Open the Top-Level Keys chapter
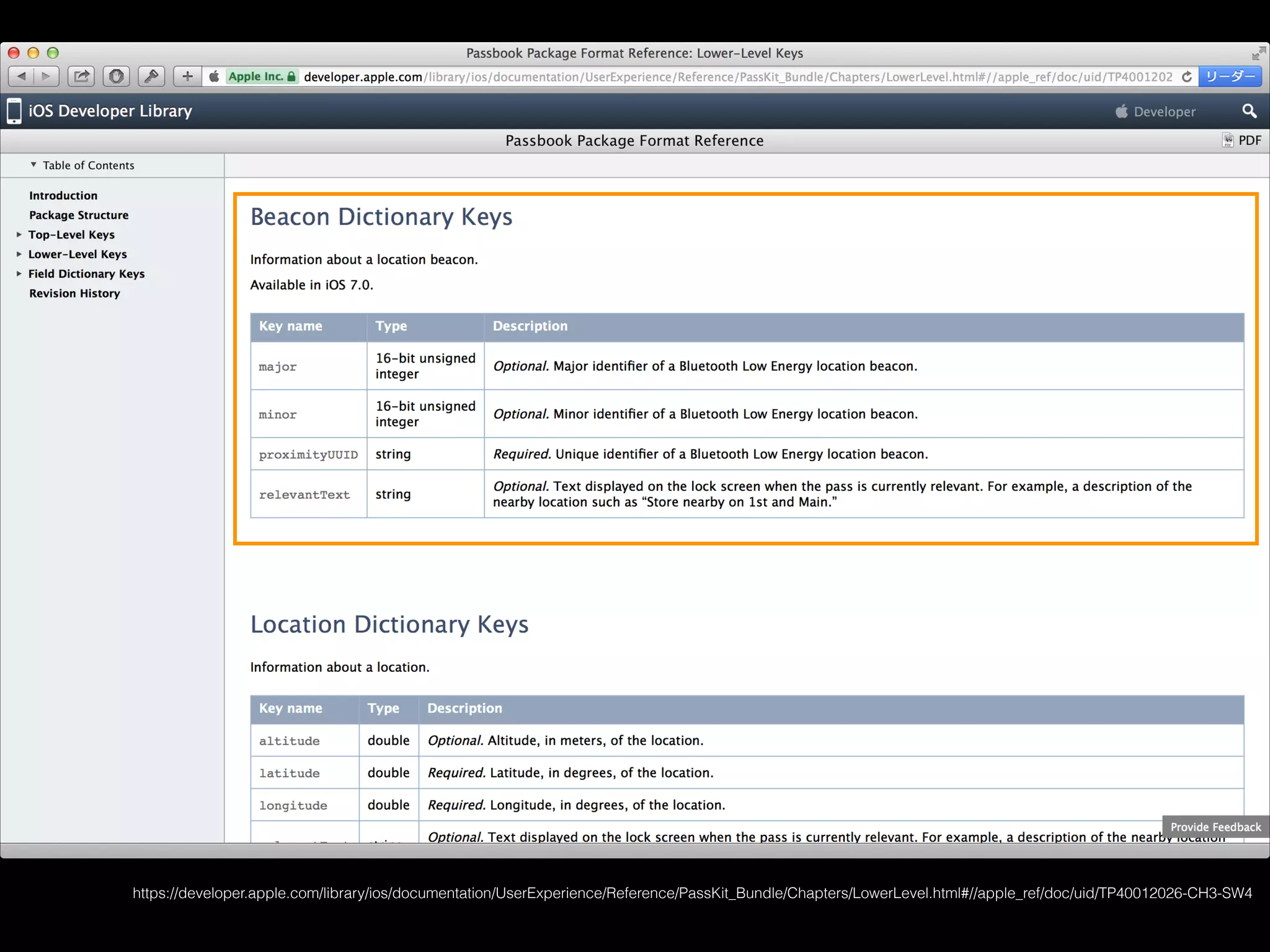The width and height of the screenshot is (1270, 952). pos(71,235)
